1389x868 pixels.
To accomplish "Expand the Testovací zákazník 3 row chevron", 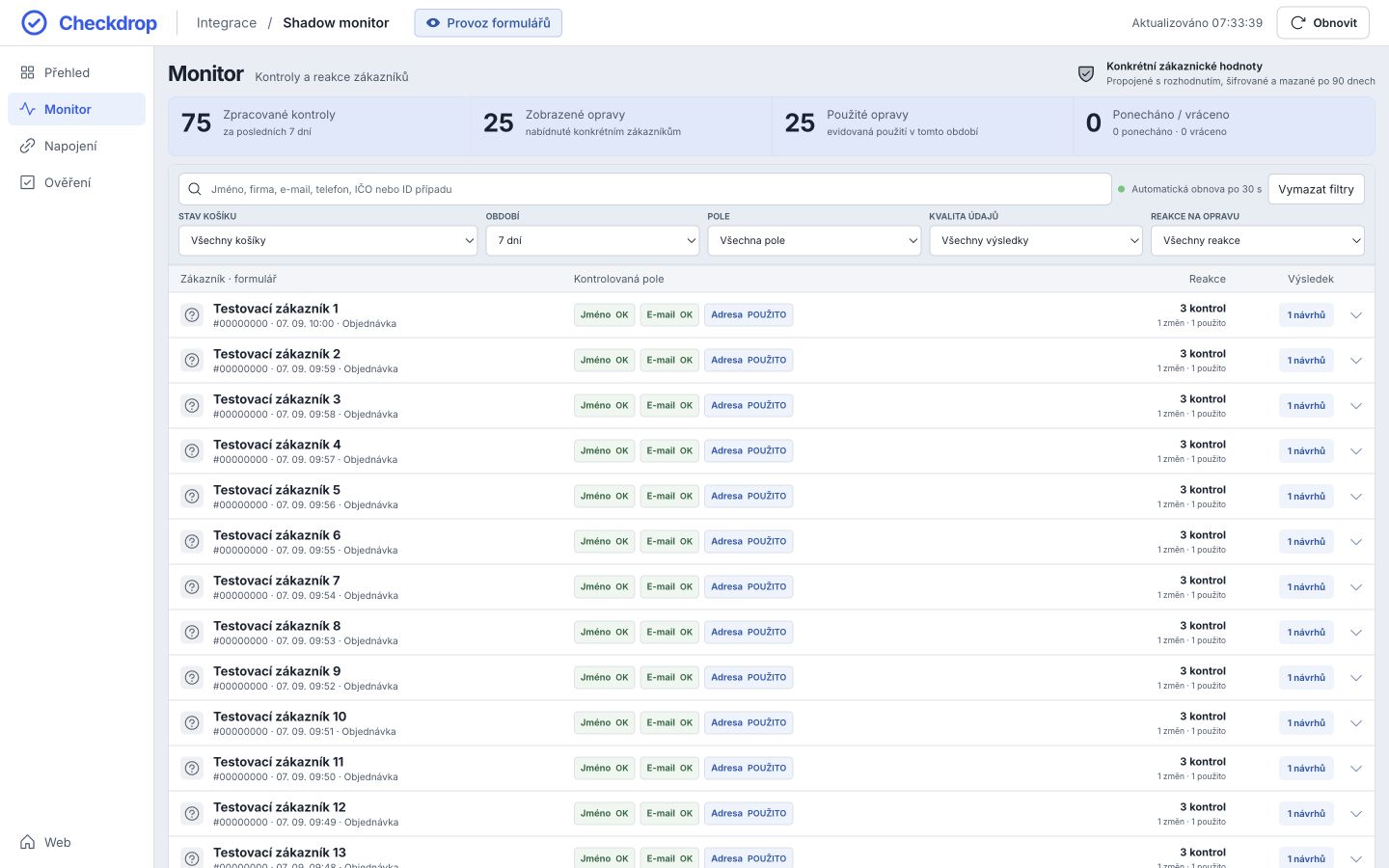I will (x=1356, y=406).
